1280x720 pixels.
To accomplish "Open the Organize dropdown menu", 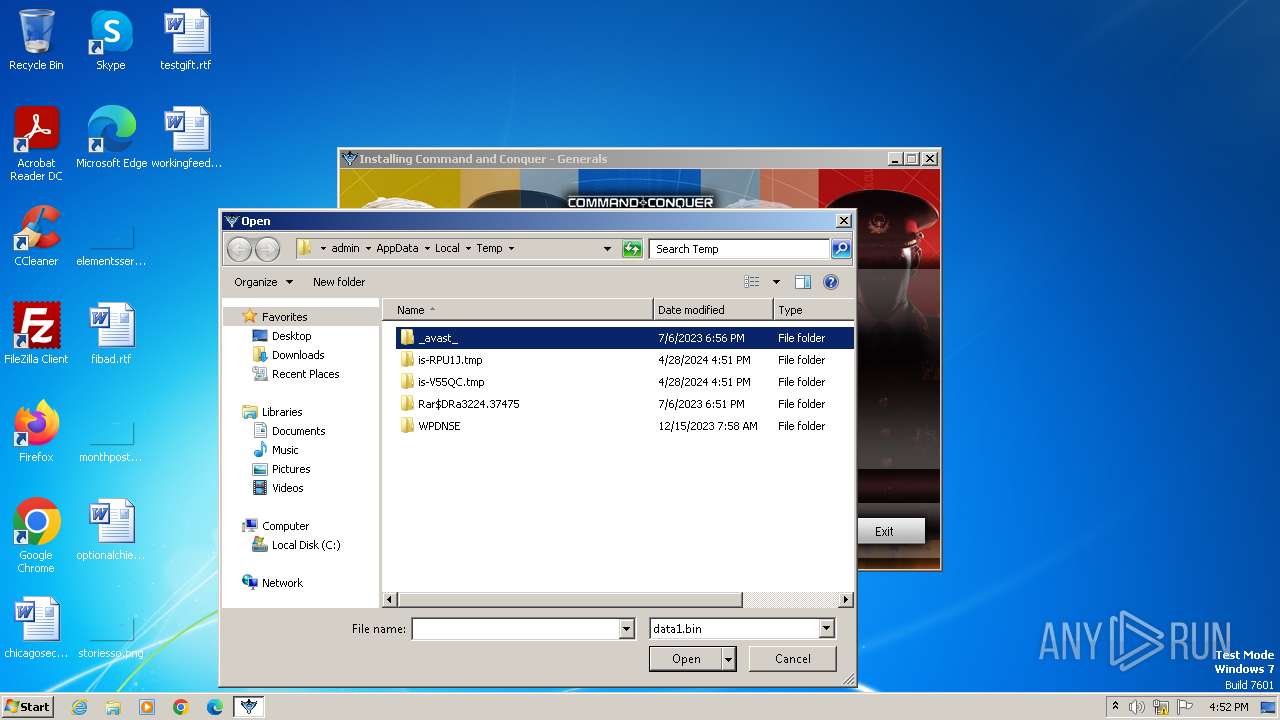I will 264,282.
